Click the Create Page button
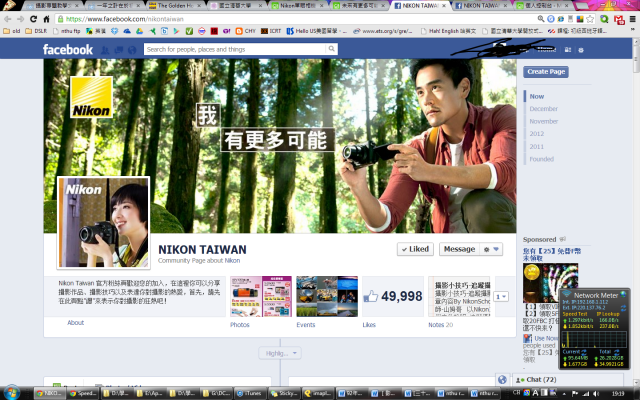The image size is (640, 400). pos(546,72)
